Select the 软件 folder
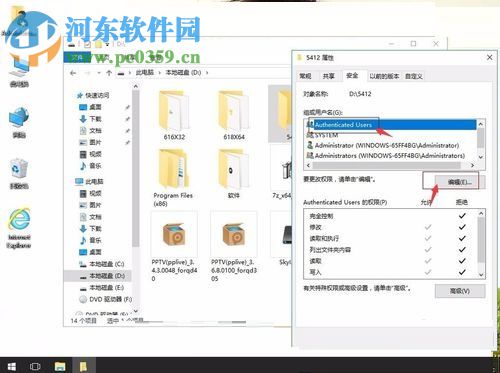Screen dimensions: 500x373 [233, 174]
